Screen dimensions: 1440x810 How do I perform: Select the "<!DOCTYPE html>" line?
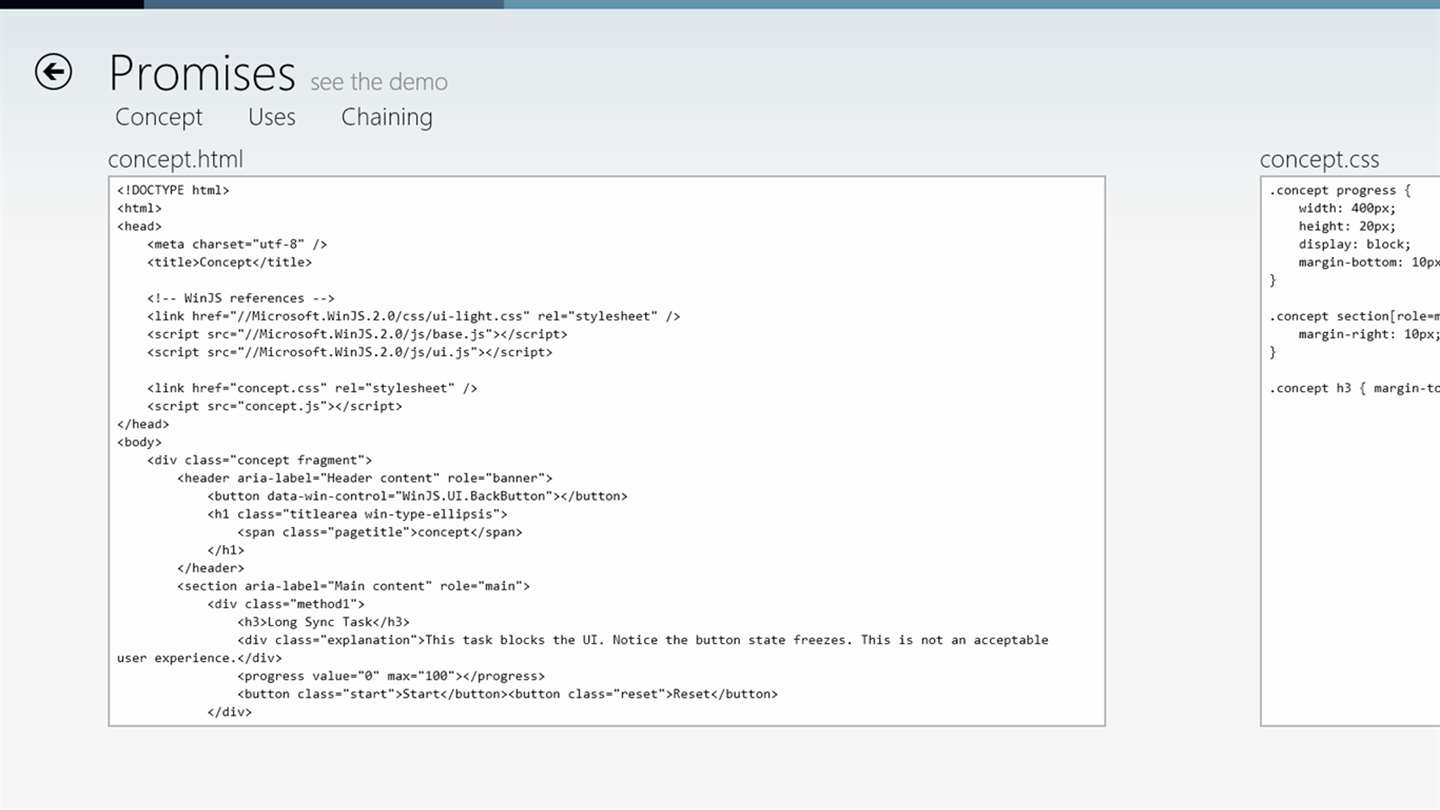click(x=173, y=190)
